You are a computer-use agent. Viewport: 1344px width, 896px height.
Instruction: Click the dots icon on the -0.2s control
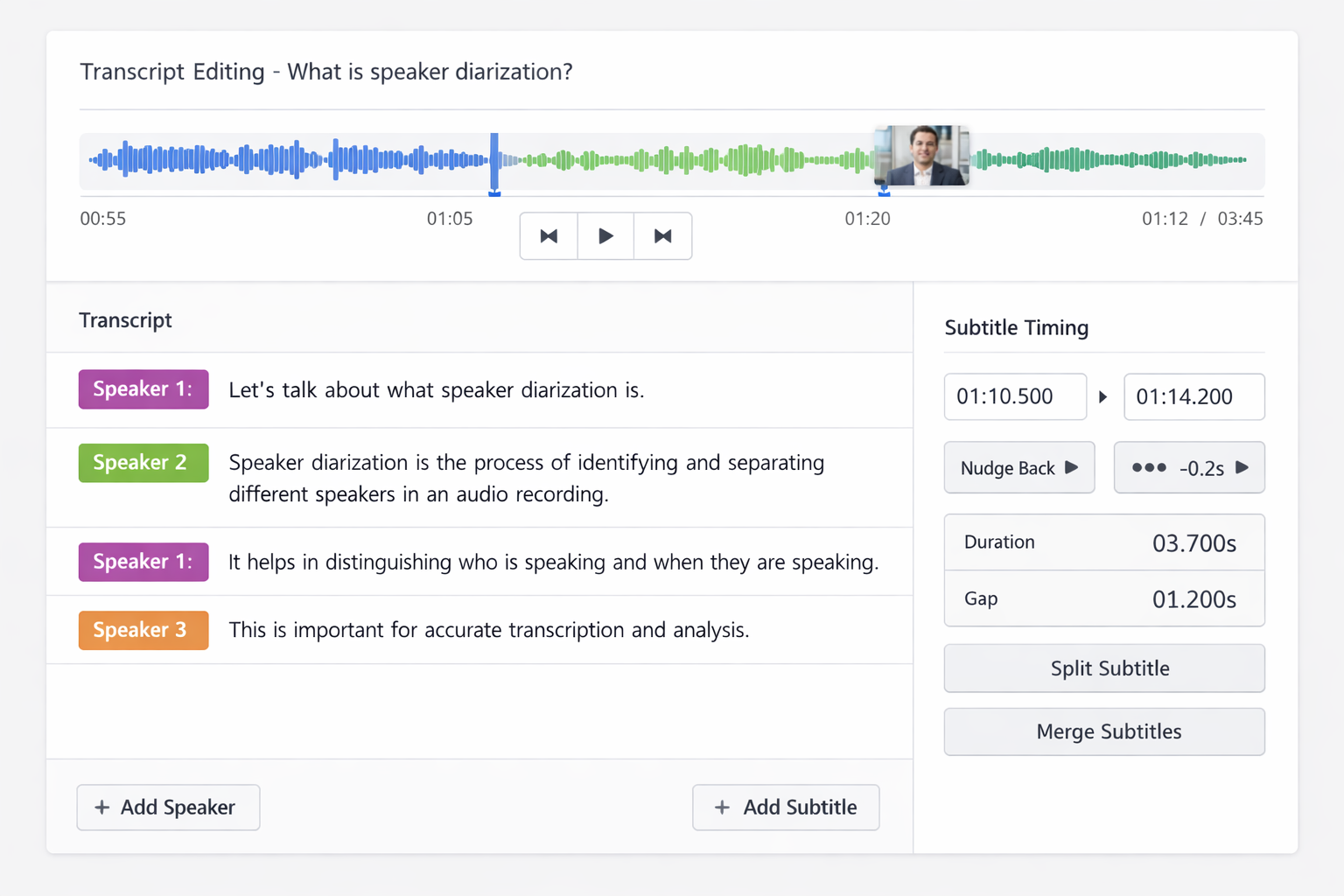[x=1150, y=468]
